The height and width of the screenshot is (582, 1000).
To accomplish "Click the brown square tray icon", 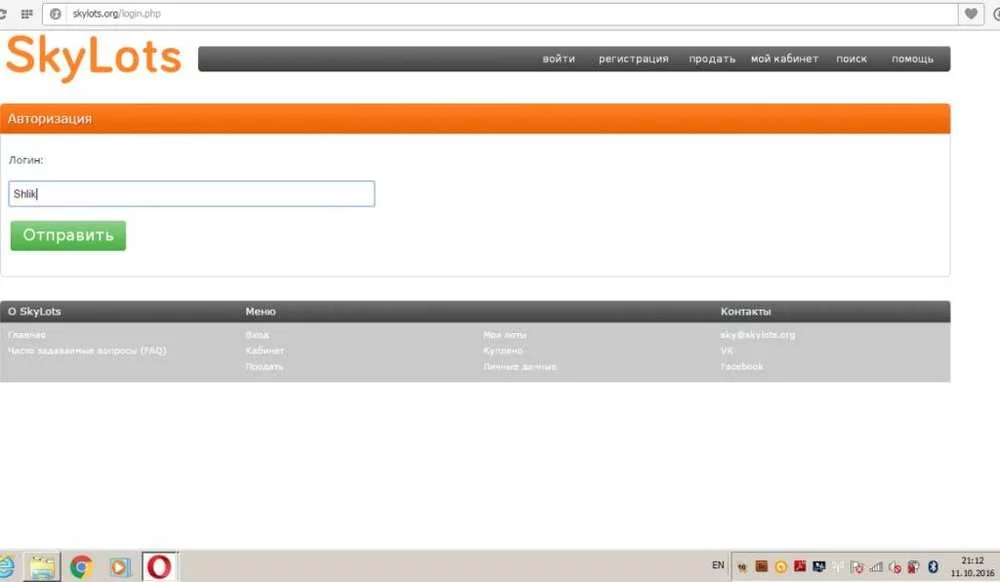I will click(761, 565).
